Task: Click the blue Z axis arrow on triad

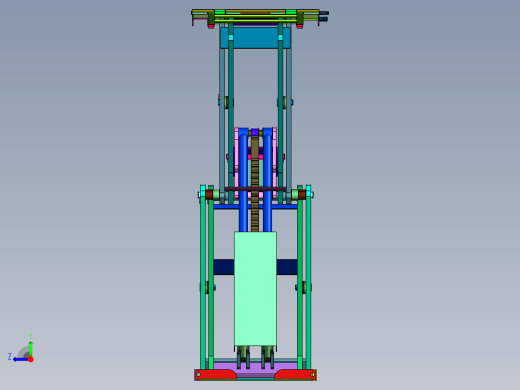Action: click(20, 359)
